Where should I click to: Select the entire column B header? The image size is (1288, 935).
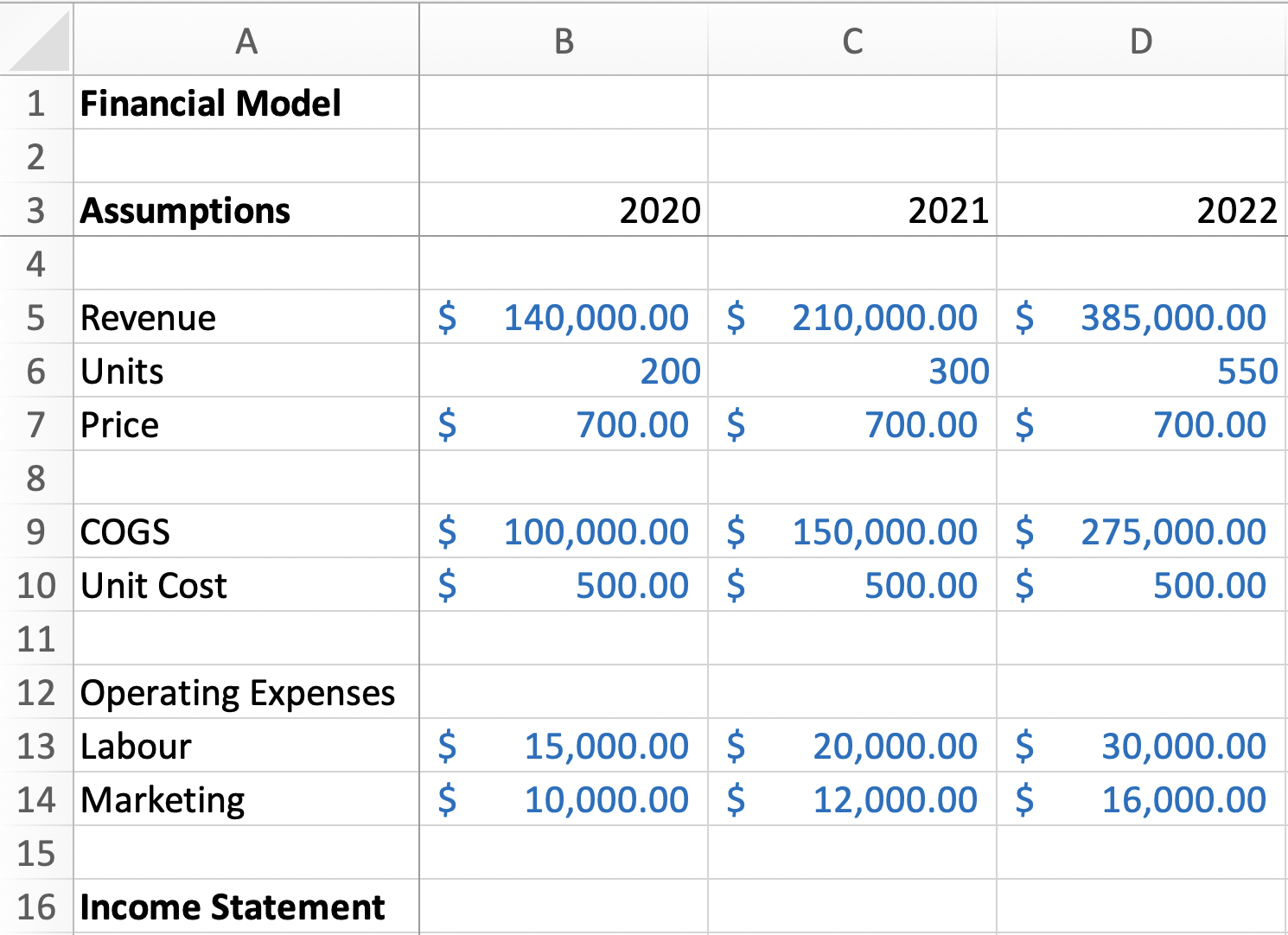coord(563,39)
